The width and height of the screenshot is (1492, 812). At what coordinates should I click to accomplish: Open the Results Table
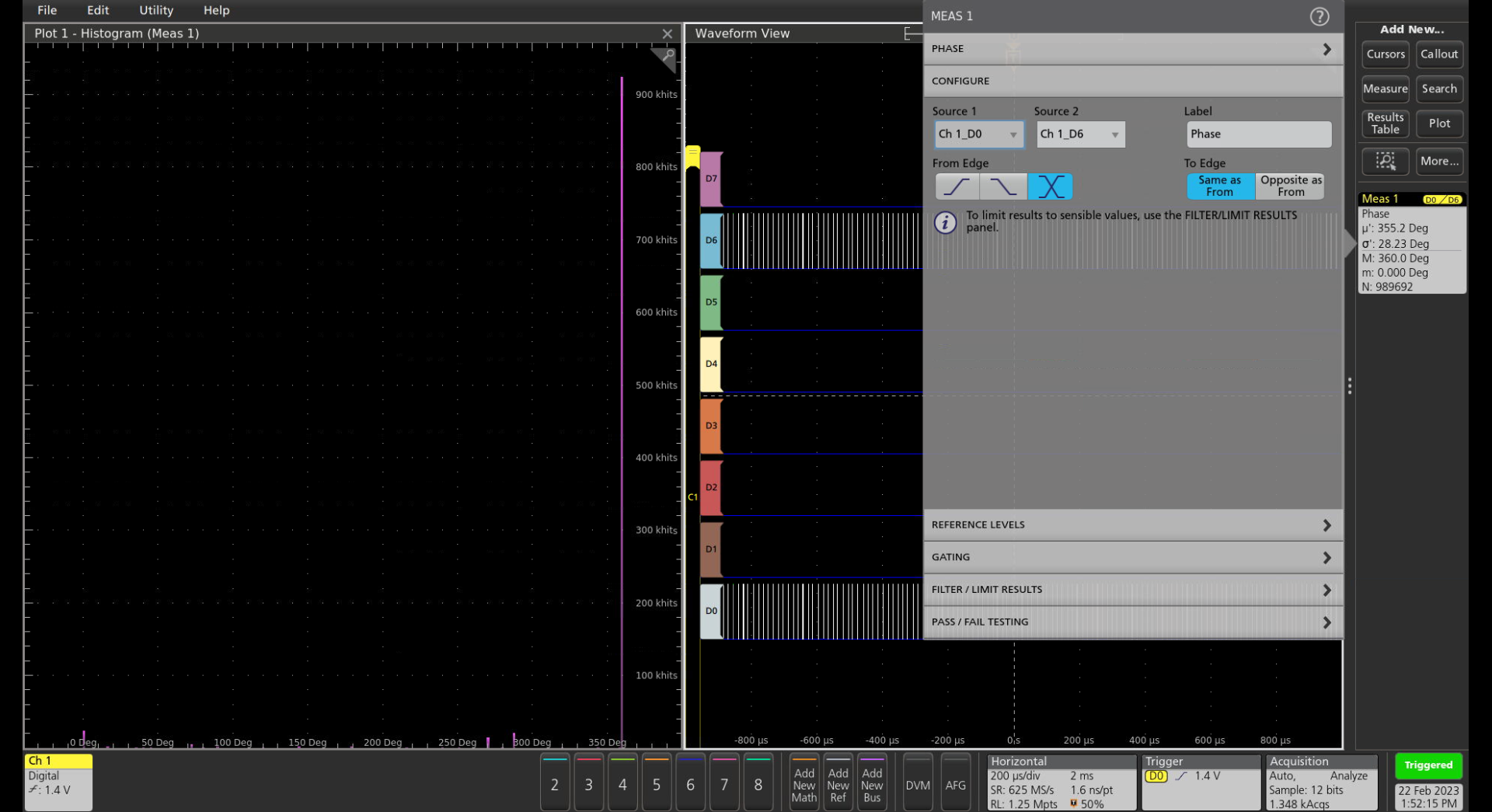click(1386, 124)
